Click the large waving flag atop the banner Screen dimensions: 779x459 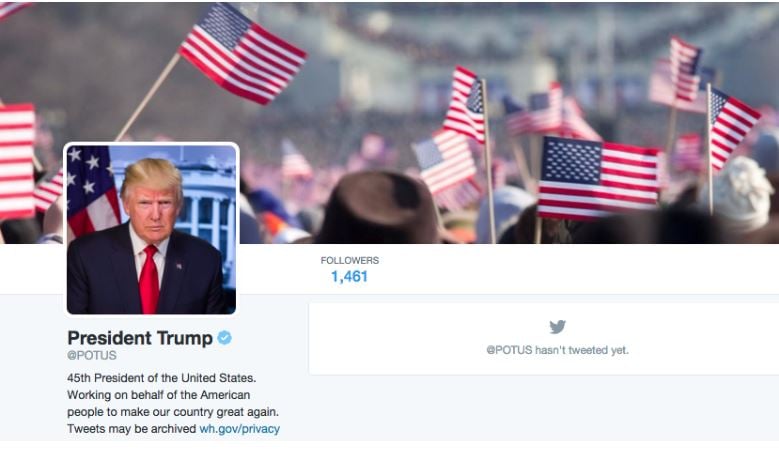[x=242, y=52]
